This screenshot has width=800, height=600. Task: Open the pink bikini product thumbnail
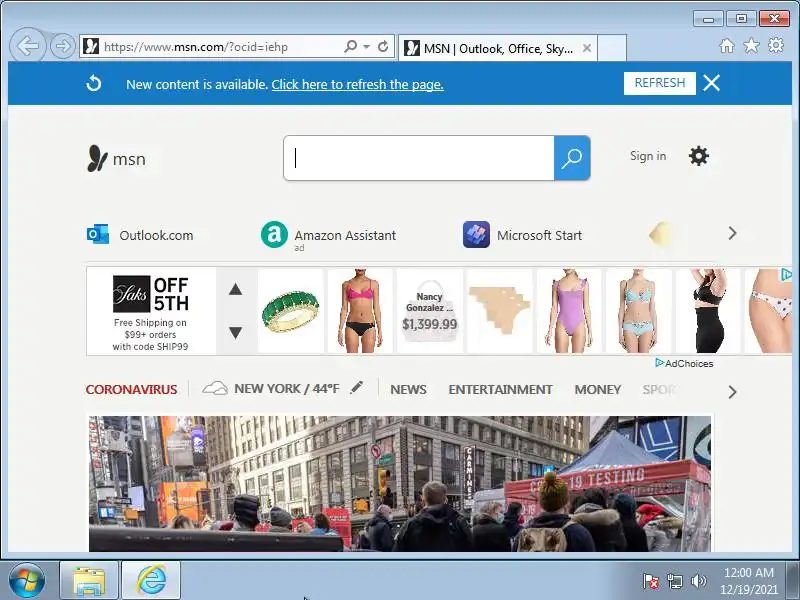(360, 311)
